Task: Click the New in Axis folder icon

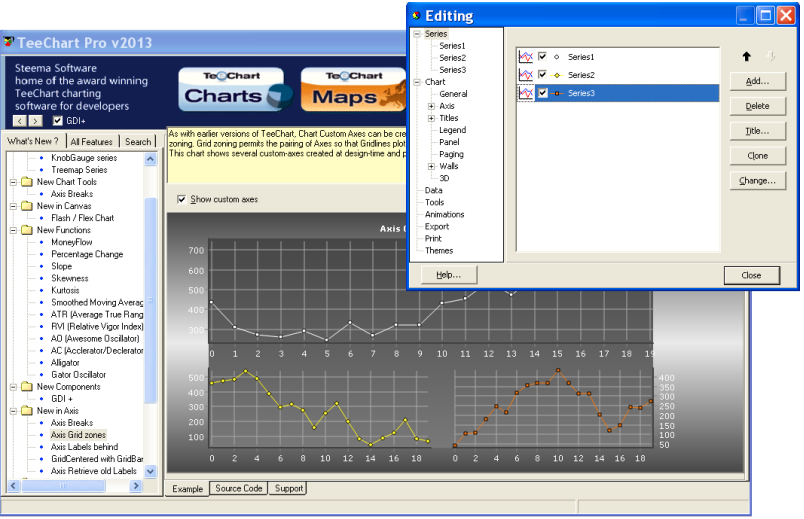Action: tap(27, 411)
